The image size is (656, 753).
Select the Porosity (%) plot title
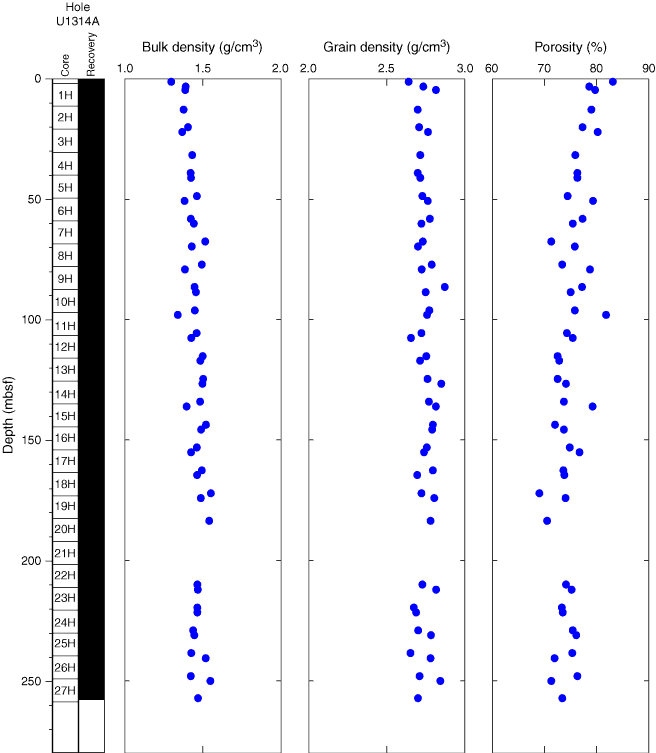tap(571, 46)
